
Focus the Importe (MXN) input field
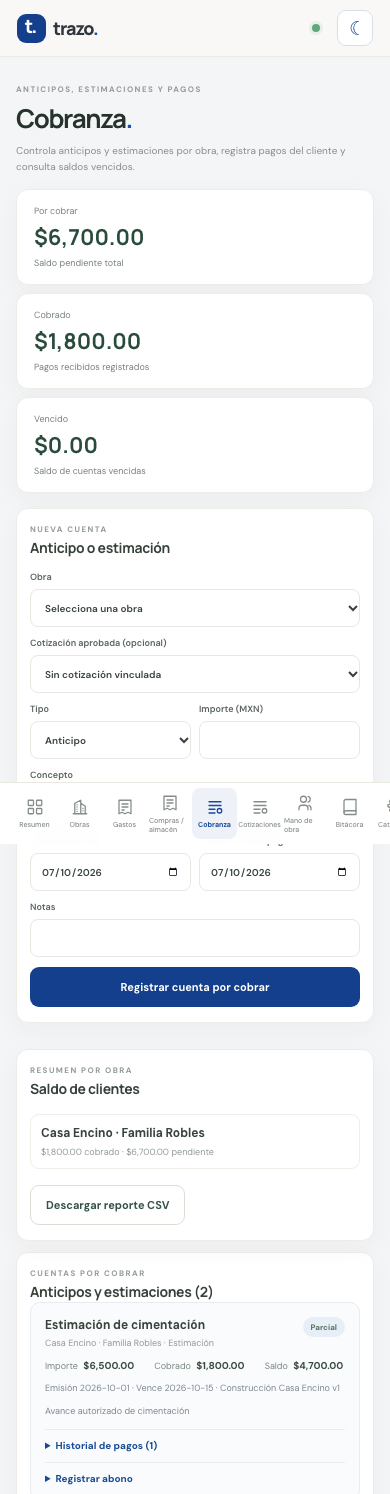coord(279,740)
